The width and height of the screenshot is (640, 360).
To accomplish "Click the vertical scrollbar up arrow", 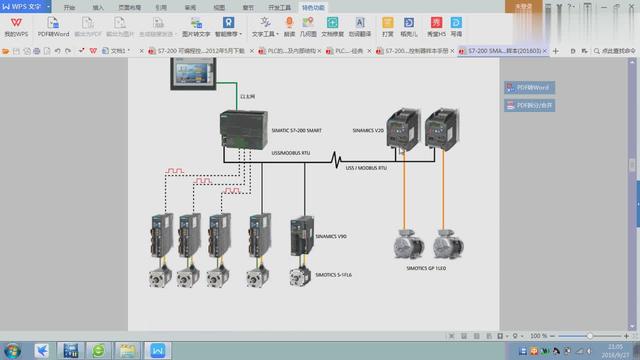I will click(632, 62).
